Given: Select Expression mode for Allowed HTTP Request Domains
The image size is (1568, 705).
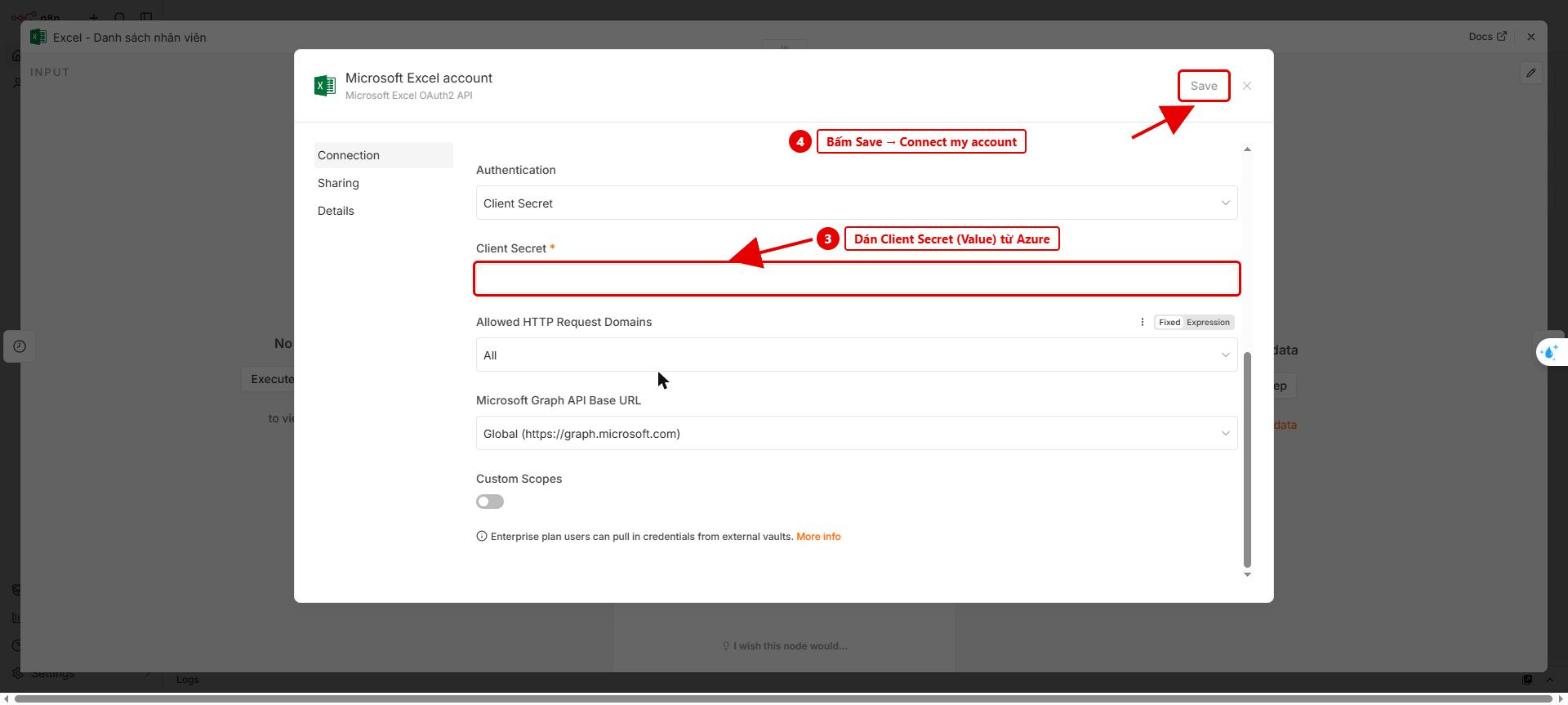Looking at the screenshot, I should click(1208, 322).
